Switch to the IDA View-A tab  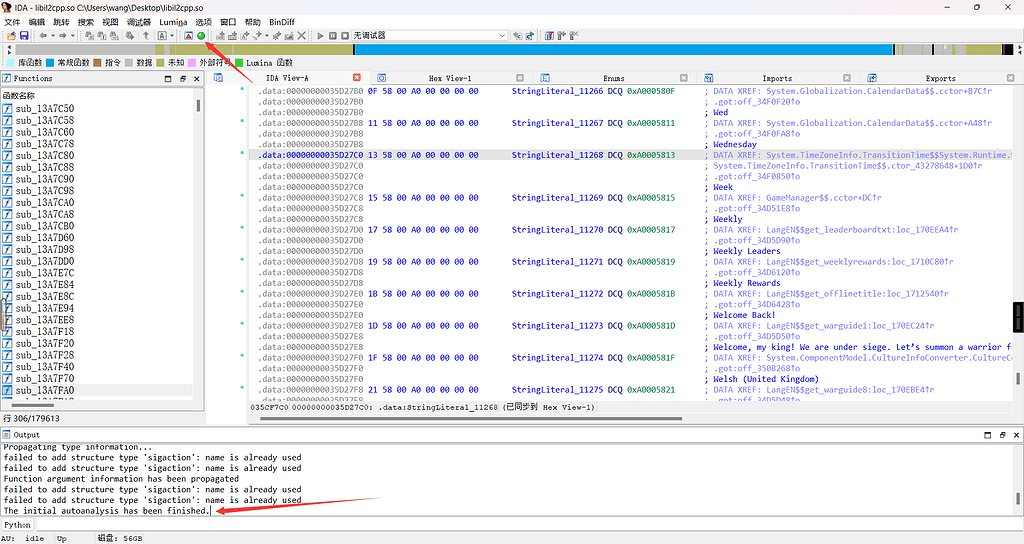coord(287,78)
